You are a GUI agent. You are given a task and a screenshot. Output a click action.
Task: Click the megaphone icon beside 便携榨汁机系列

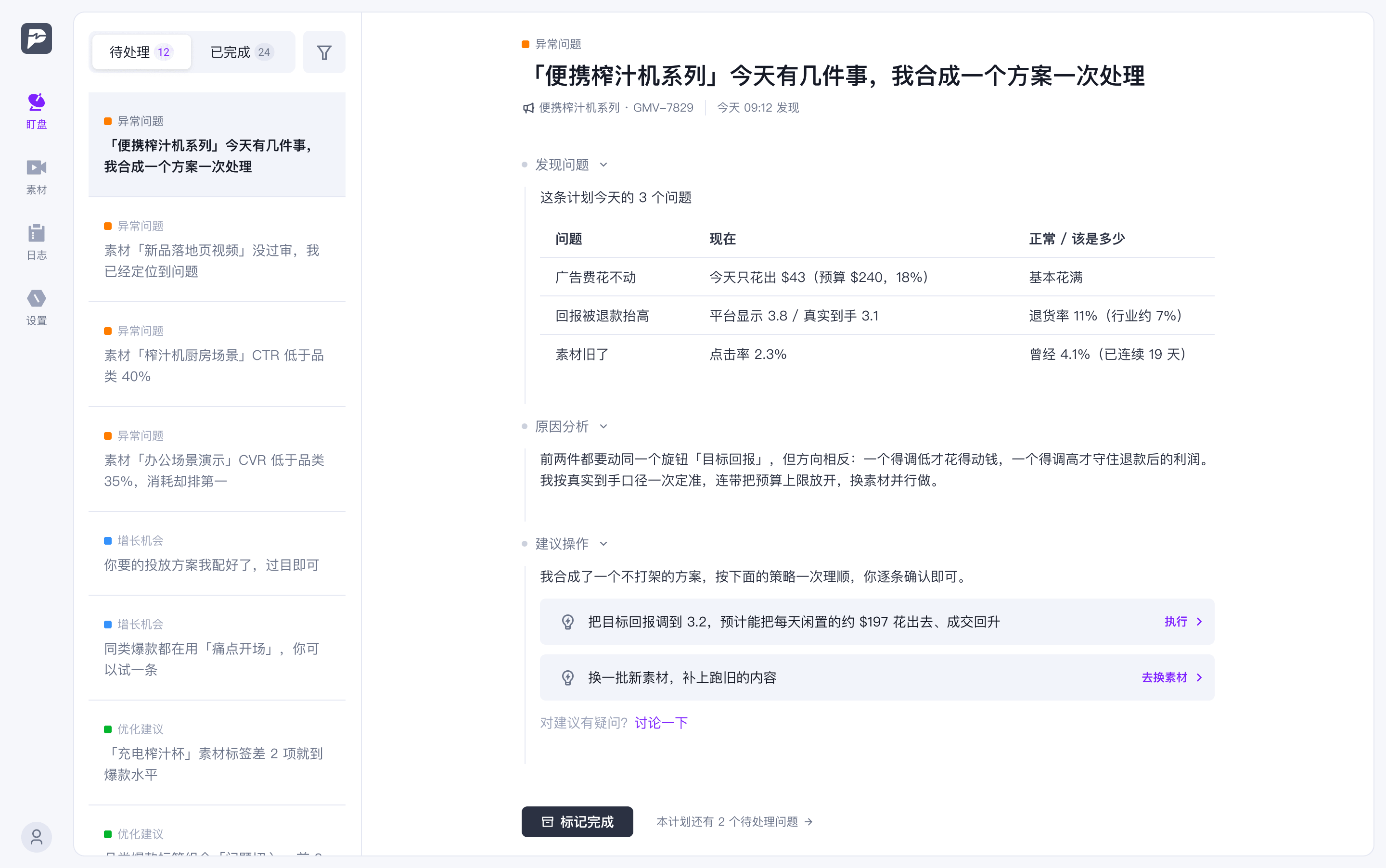pyautogui.click(x=528, y=108)
